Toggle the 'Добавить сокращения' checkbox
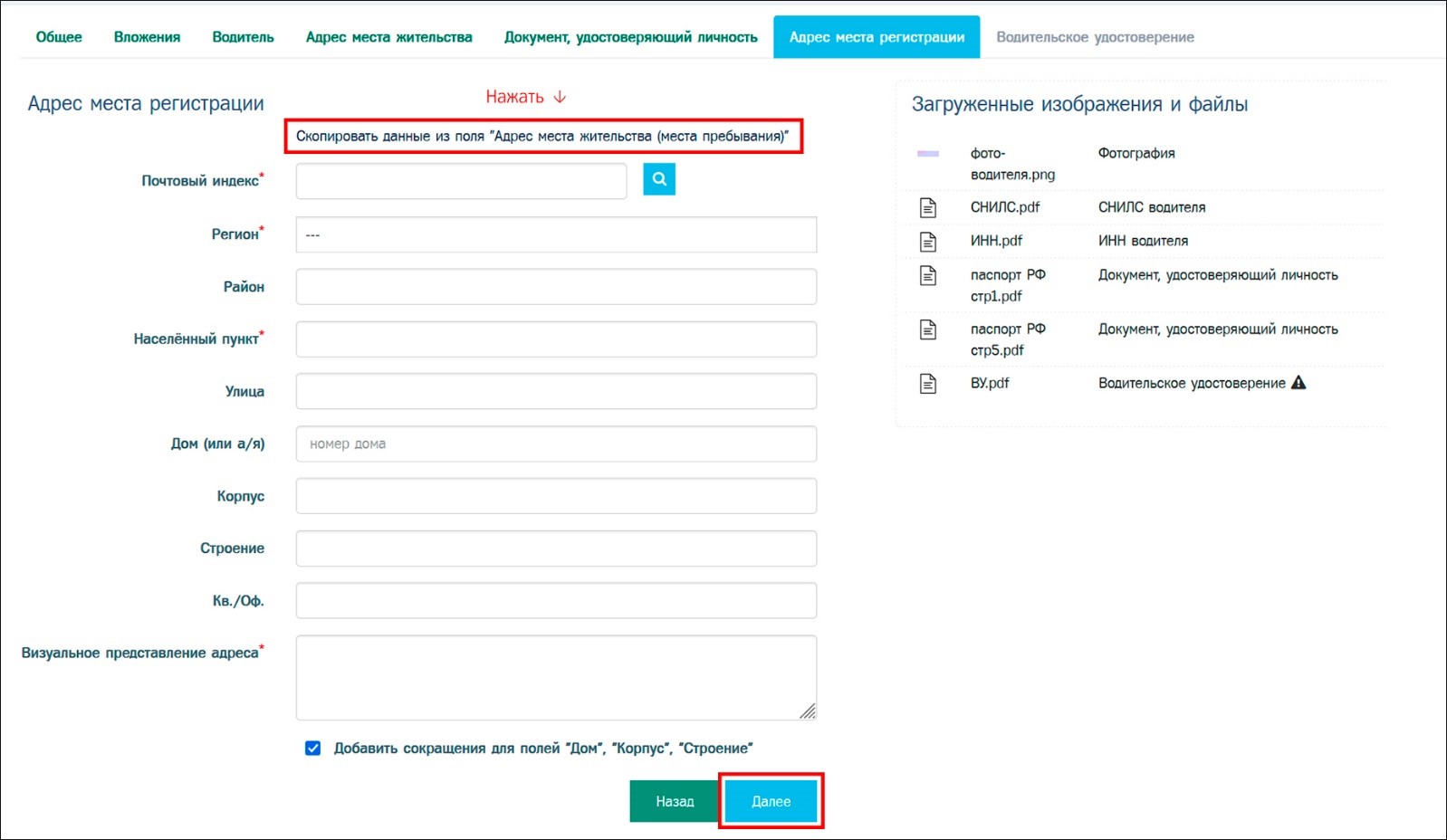The width and height of the screenshot is (1447, 840). 313,749
